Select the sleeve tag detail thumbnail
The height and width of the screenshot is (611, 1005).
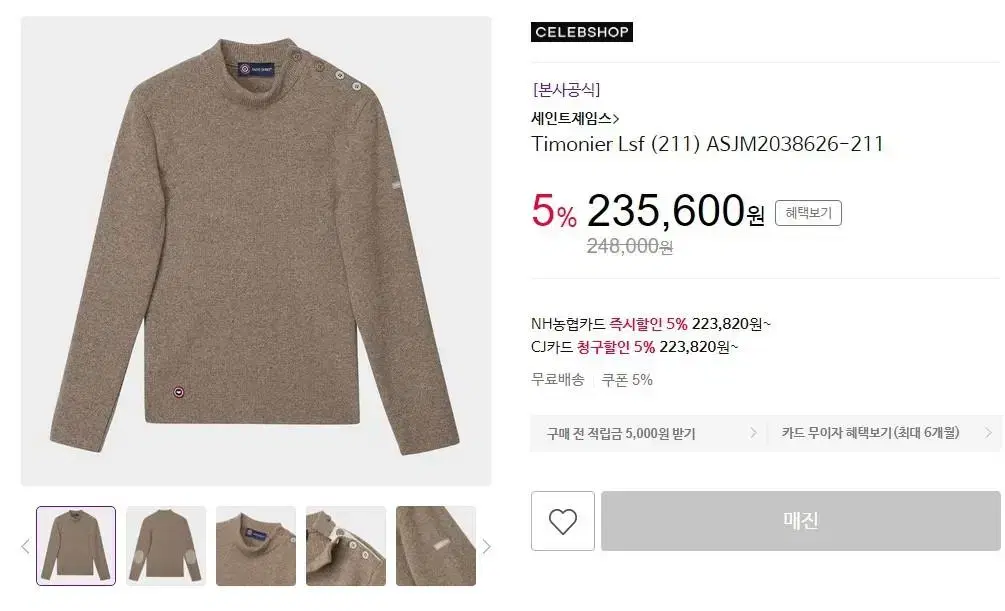436,546
